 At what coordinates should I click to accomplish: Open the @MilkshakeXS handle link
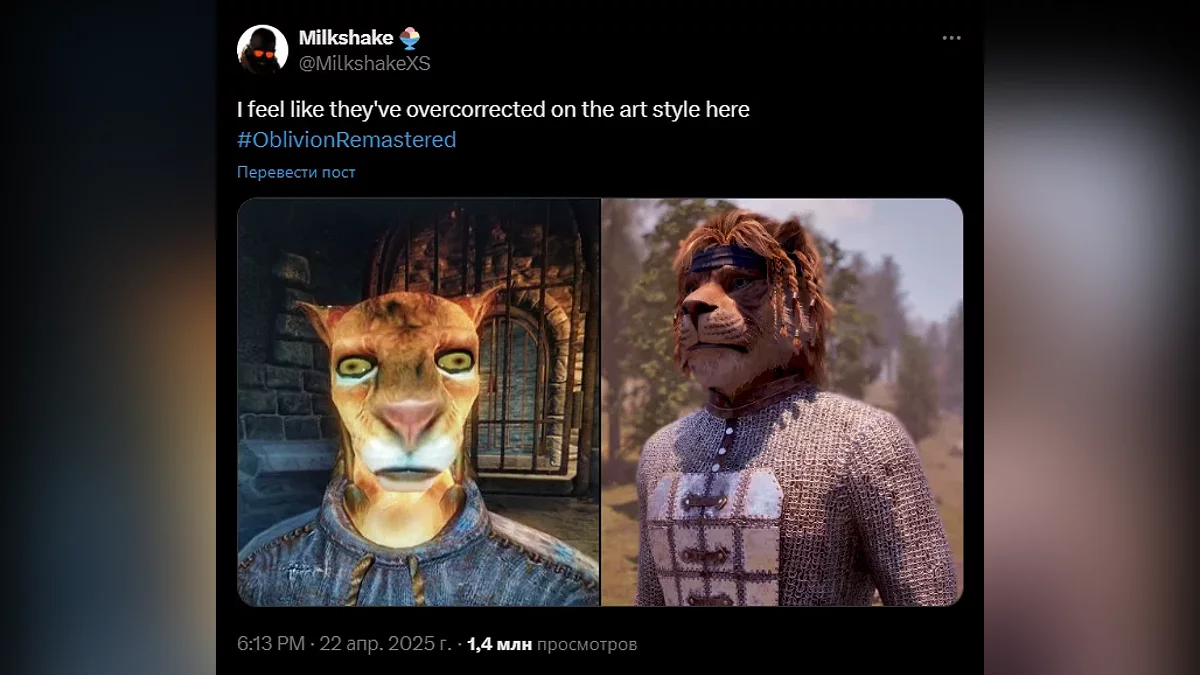364,63
